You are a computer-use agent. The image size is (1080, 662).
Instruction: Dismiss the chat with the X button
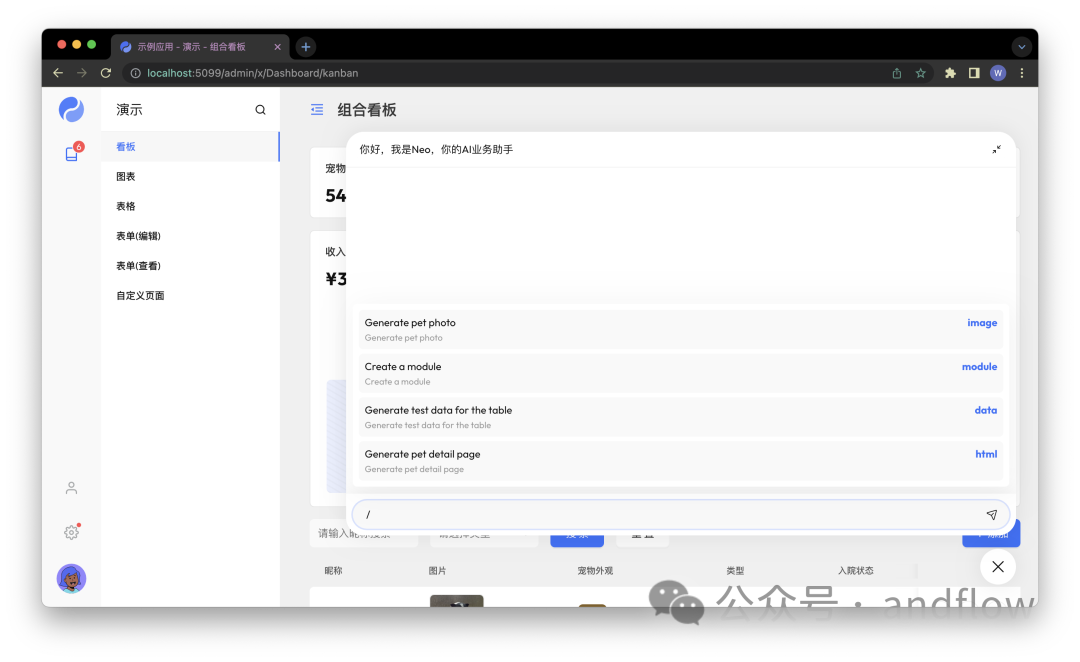click(997, 567)
